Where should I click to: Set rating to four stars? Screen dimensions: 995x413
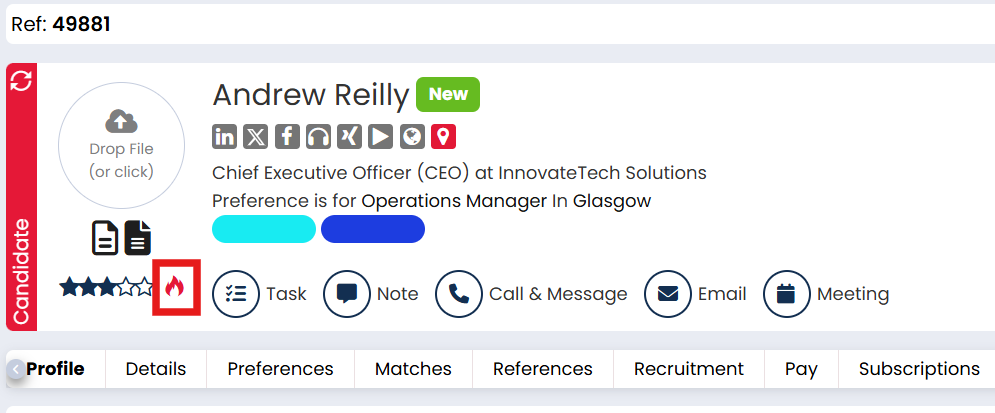pyautogui.click(x=127, y=288)
